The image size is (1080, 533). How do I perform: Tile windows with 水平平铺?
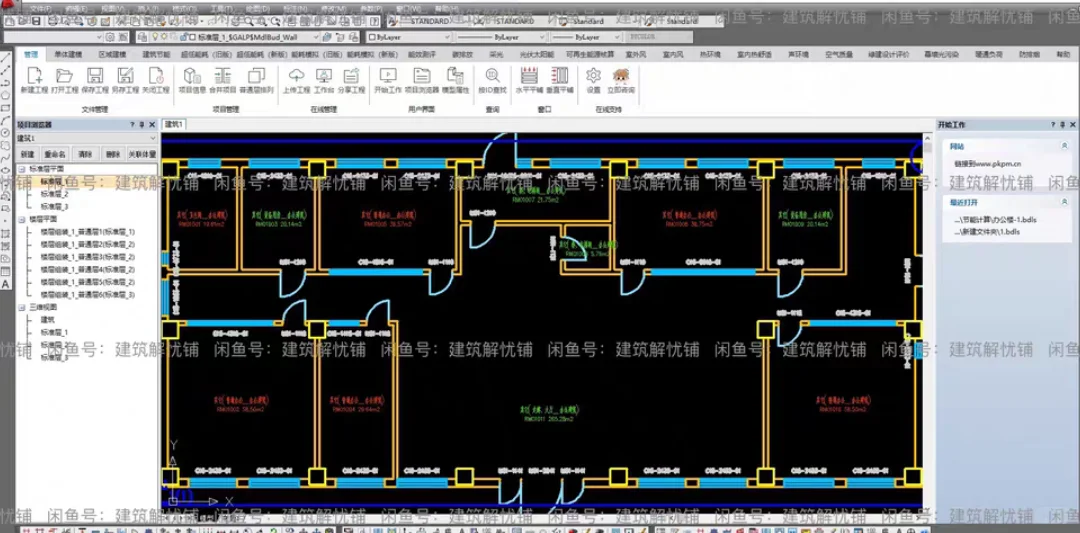click(x=529, y=80)
